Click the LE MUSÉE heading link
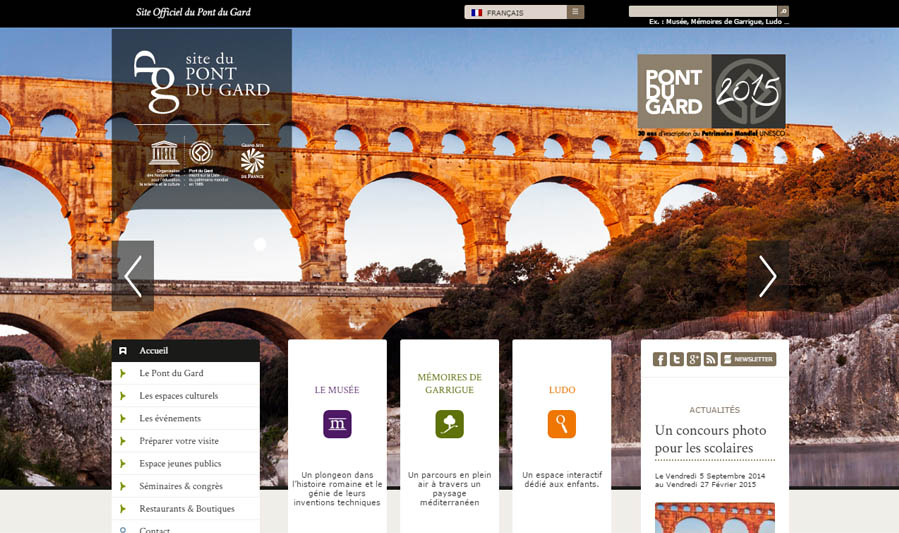This screenshot has height=533, width=899. 337,390
